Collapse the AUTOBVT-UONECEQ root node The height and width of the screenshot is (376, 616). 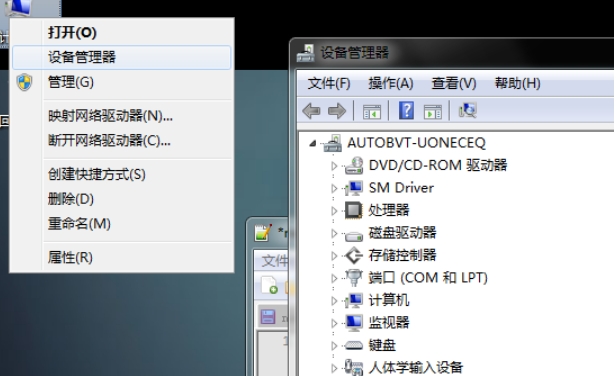pyautogui.click(x=313, y=144)
